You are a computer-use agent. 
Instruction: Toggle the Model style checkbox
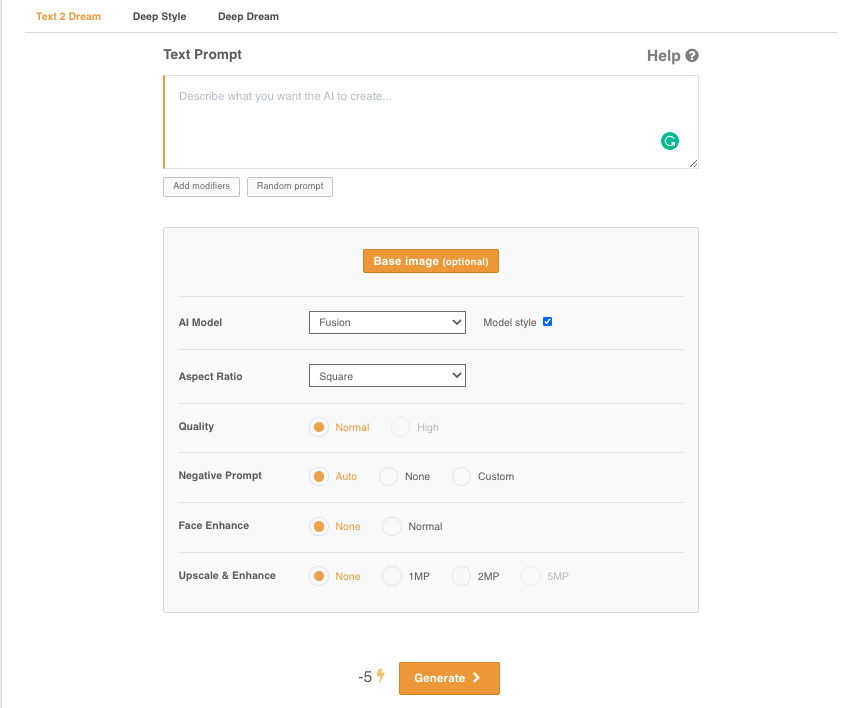tap(548, 322)
